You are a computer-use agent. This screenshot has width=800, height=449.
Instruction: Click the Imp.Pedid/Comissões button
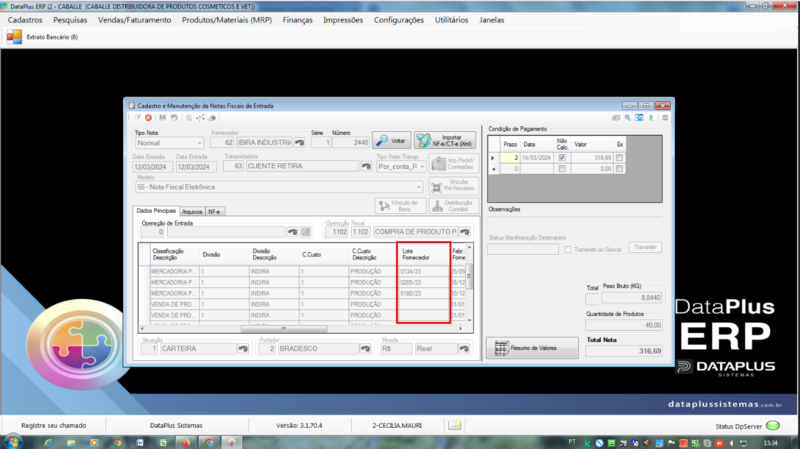pyautogui.click(x=454, y=164)
